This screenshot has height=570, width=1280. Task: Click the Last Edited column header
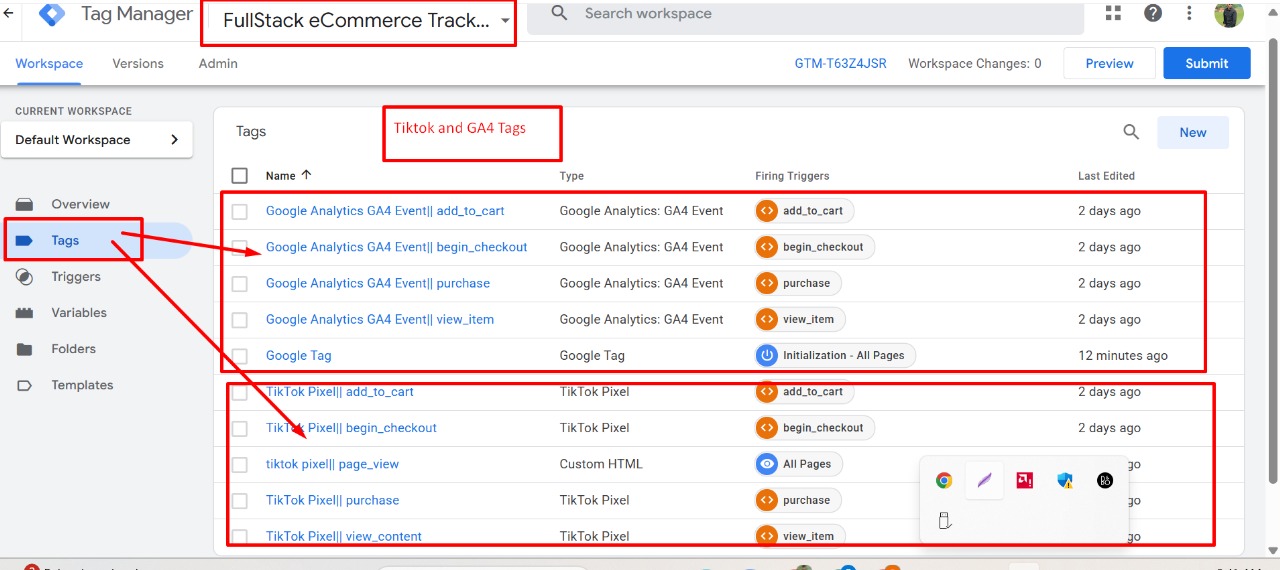[1106, 176]
